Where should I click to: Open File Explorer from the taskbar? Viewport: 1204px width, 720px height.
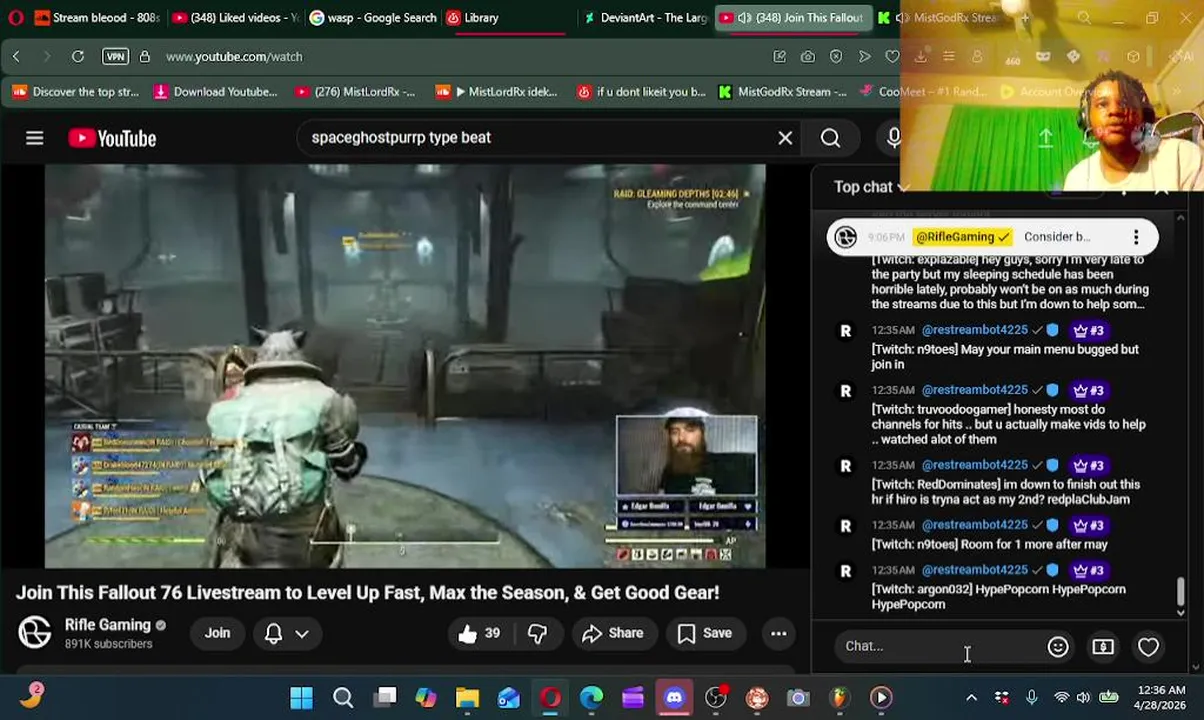467,698
